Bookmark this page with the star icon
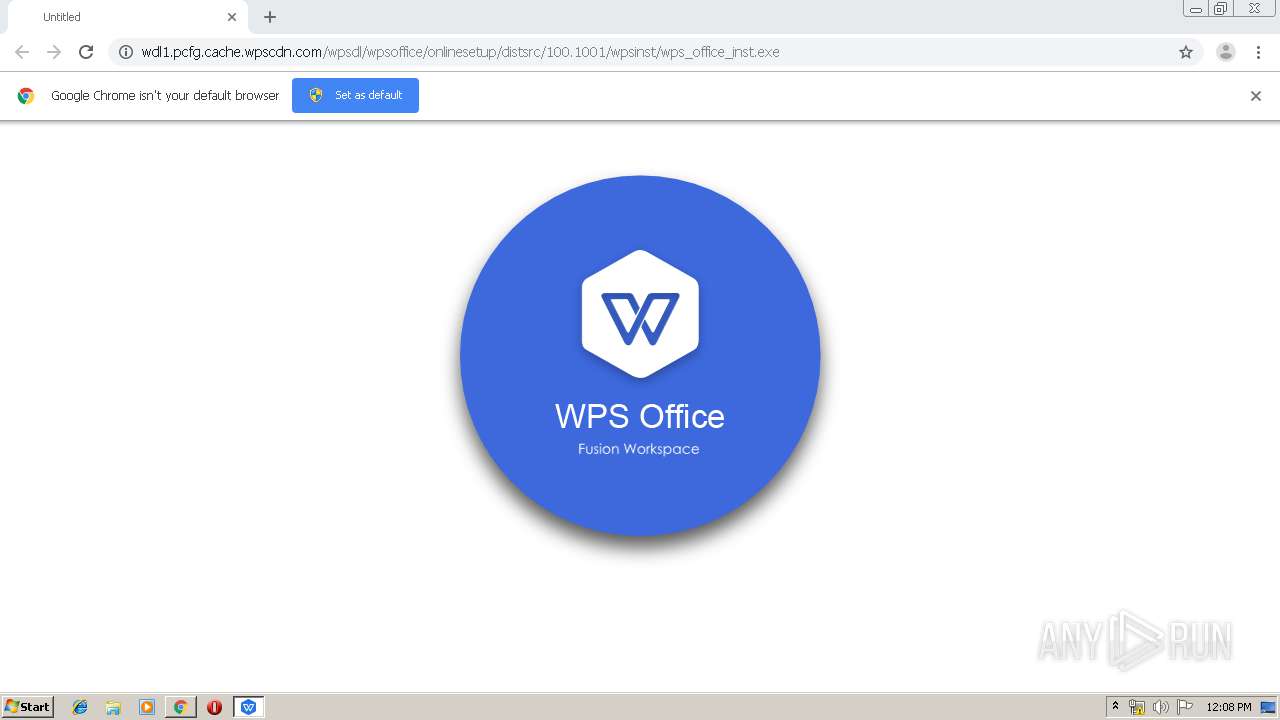 point(1186,52)
